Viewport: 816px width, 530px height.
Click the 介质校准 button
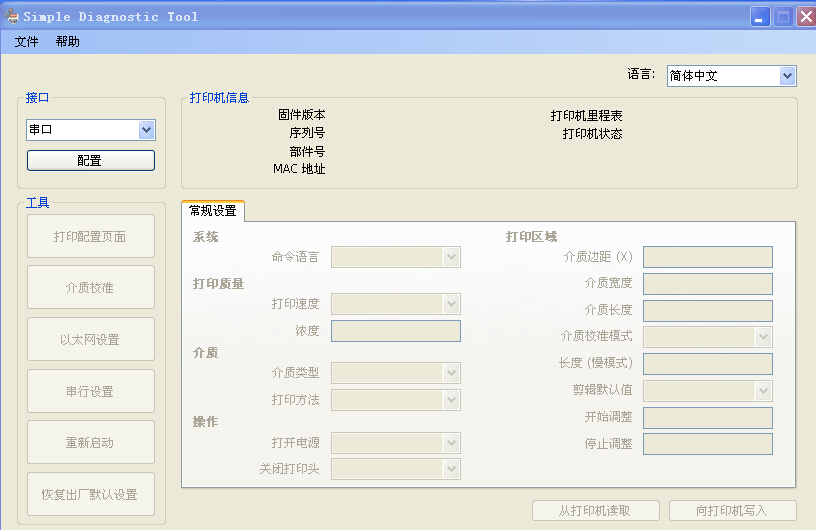tap(90, 288)
